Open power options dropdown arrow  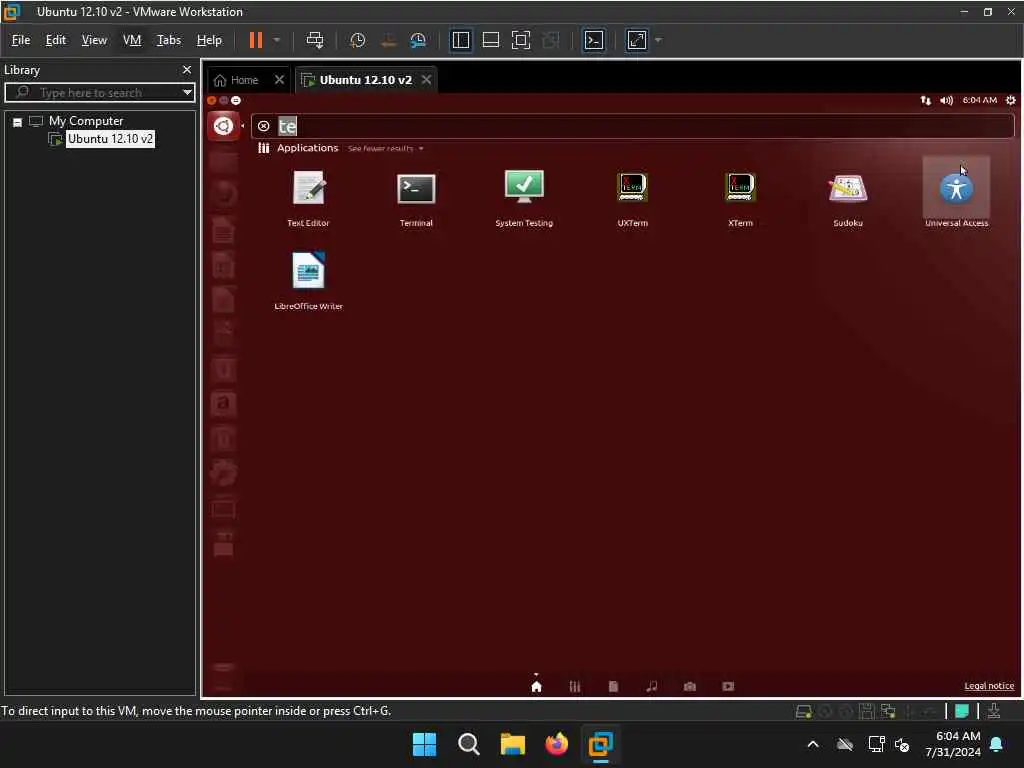pos(277,40)
